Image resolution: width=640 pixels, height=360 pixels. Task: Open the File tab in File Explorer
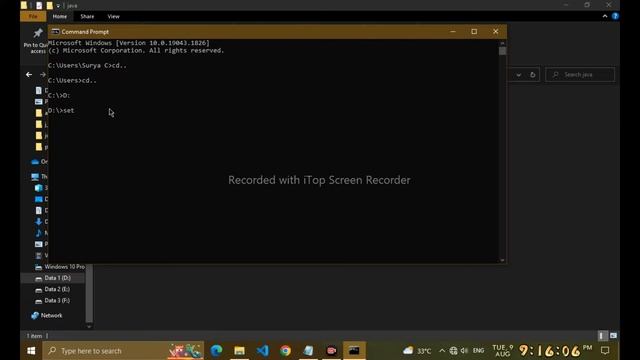(33, 16)
